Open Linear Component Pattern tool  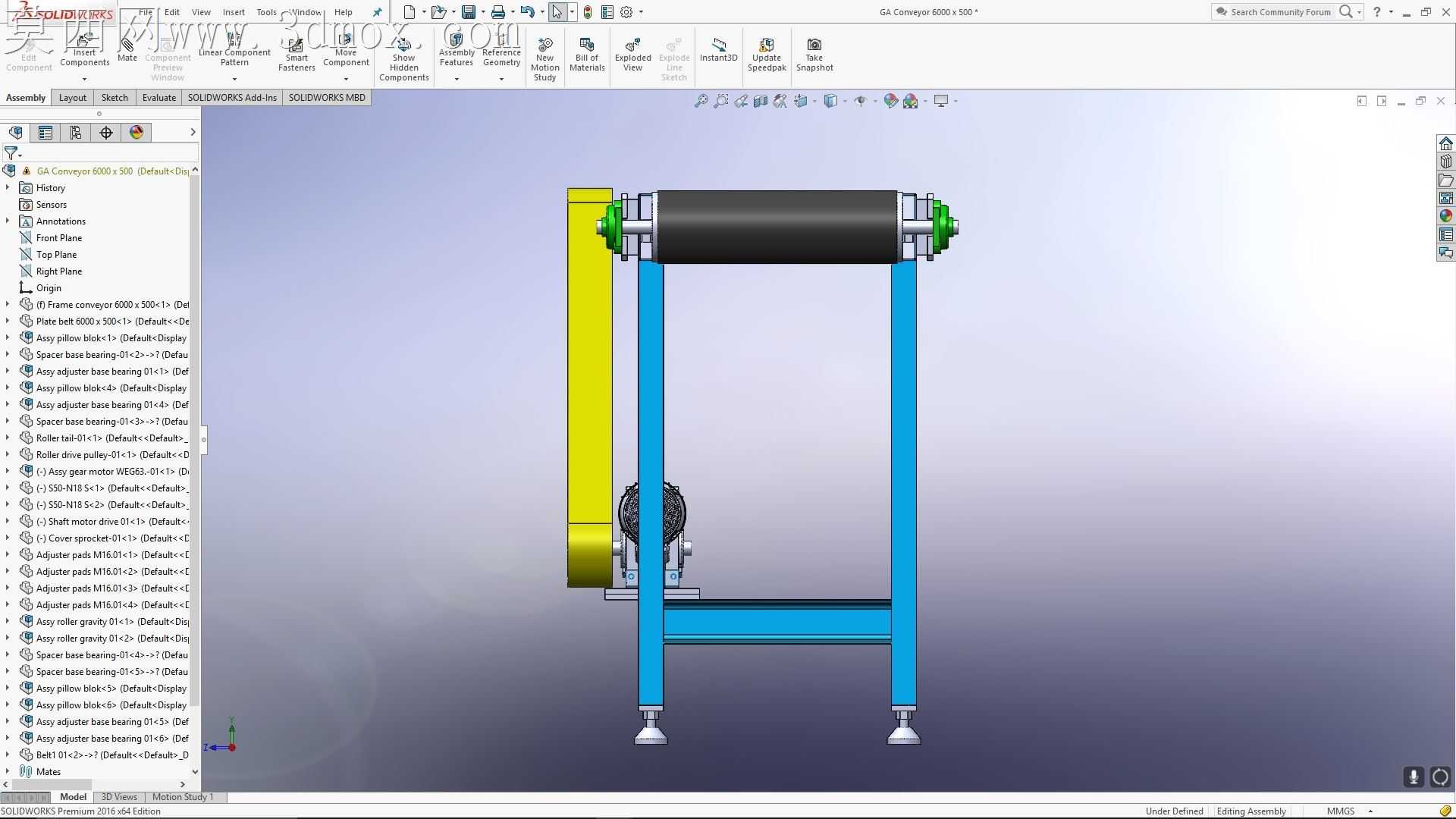tap(234, 50)
